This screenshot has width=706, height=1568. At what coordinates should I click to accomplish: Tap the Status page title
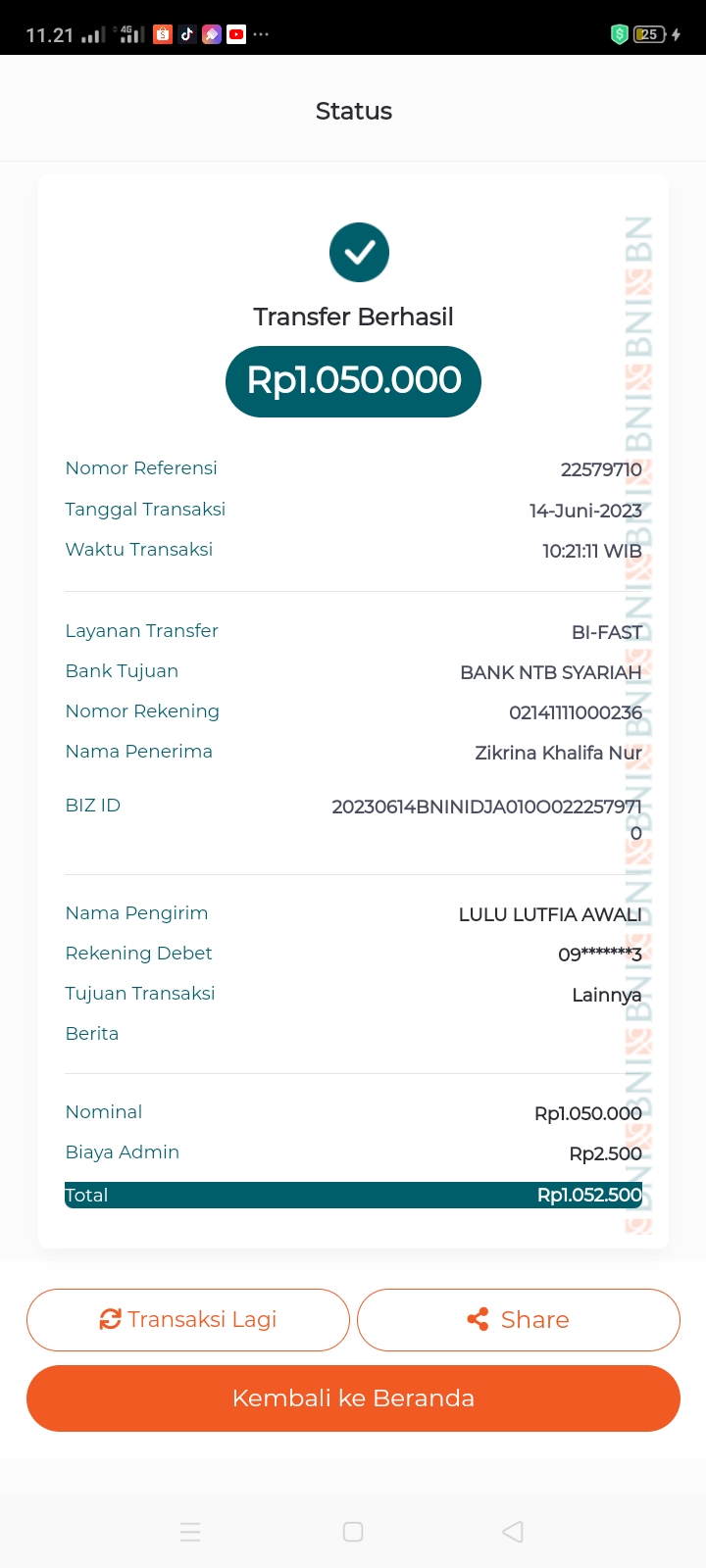click(354, 112)
